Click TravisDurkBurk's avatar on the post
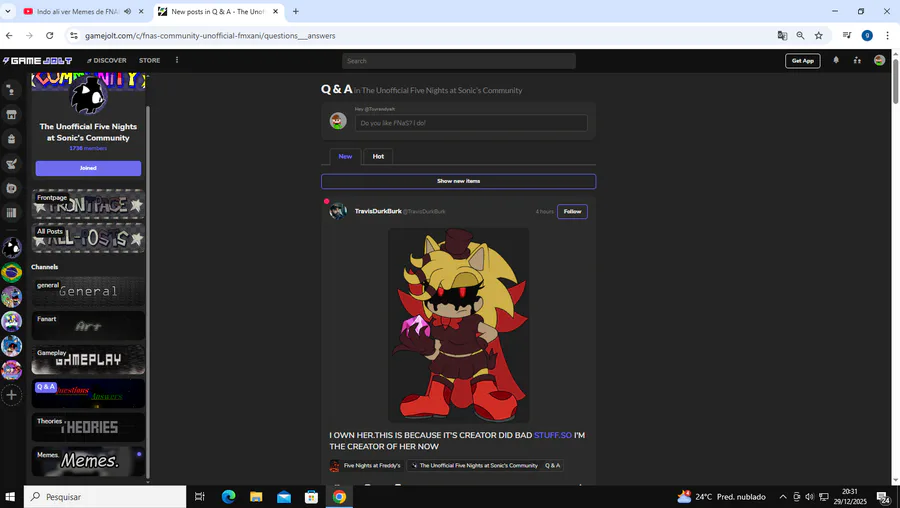 point(338,211)
